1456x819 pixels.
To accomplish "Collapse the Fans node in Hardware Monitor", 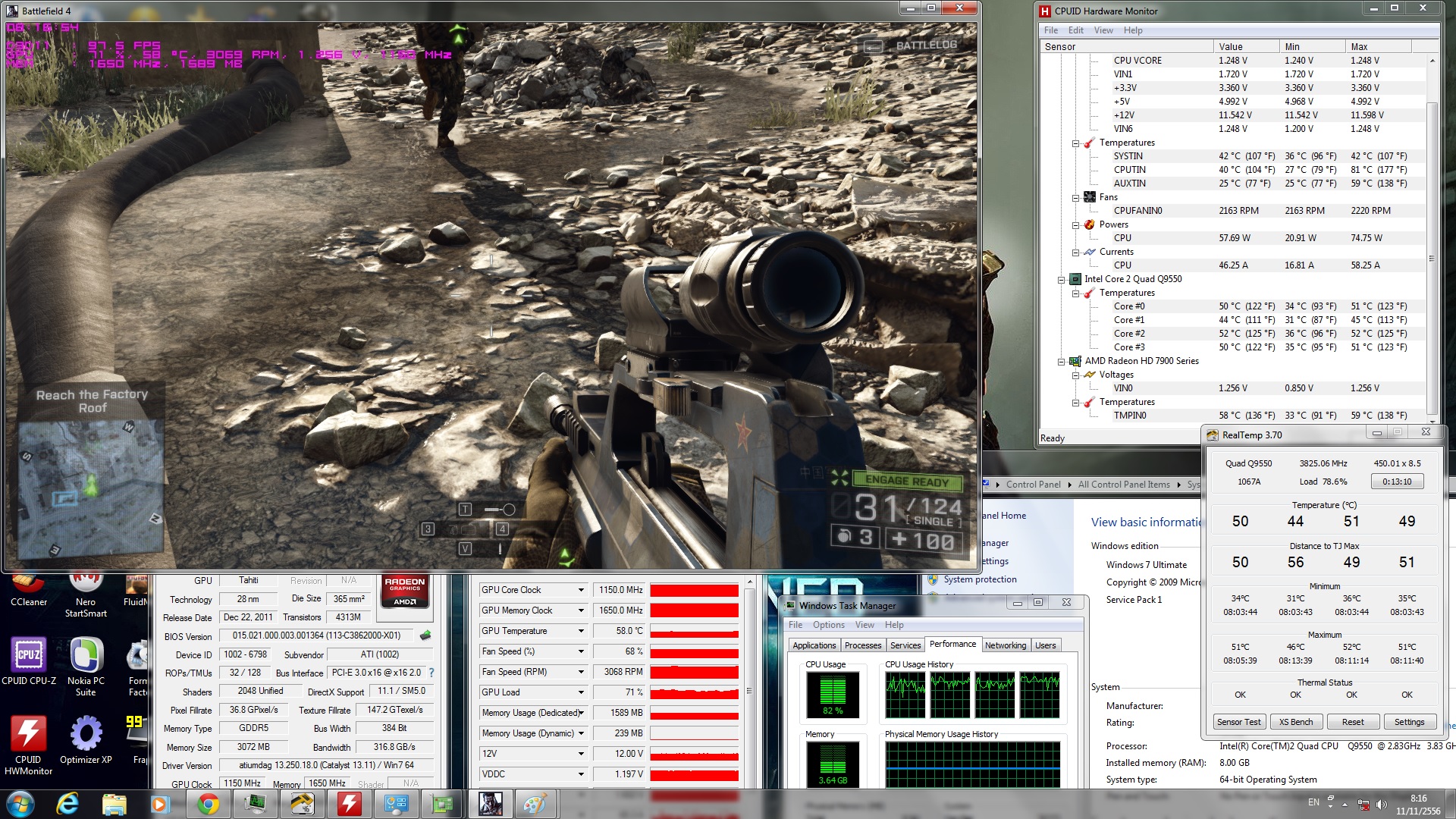I will pyautogui.click(x=1076, y=197).
